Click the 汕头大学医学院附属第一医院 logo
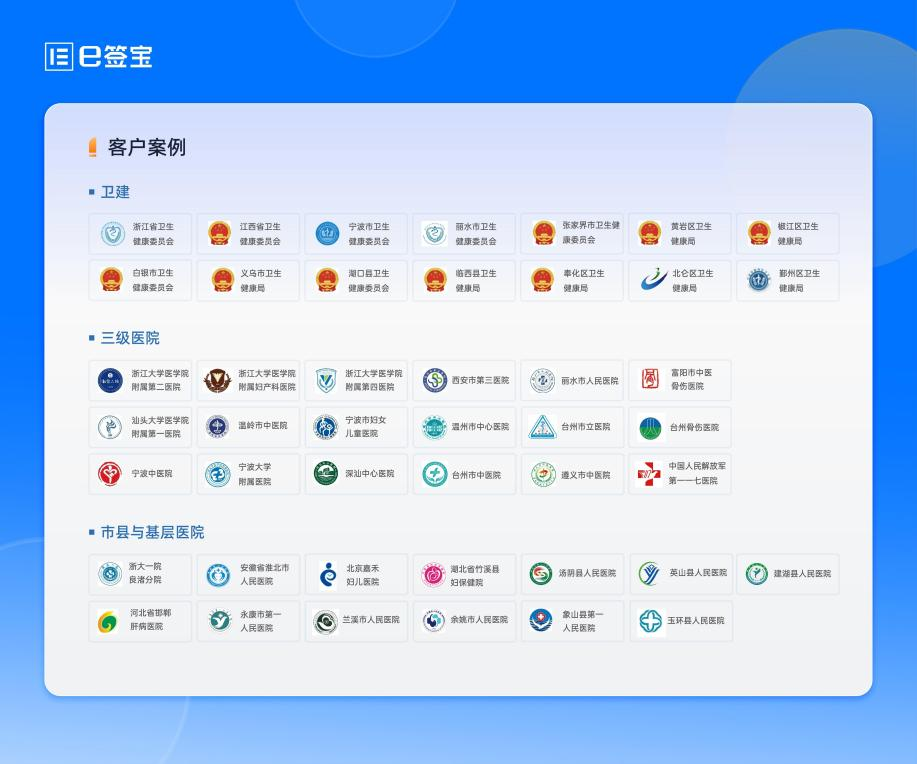The height and width of the screenshot is (764, 917). [x=110, y=427]
